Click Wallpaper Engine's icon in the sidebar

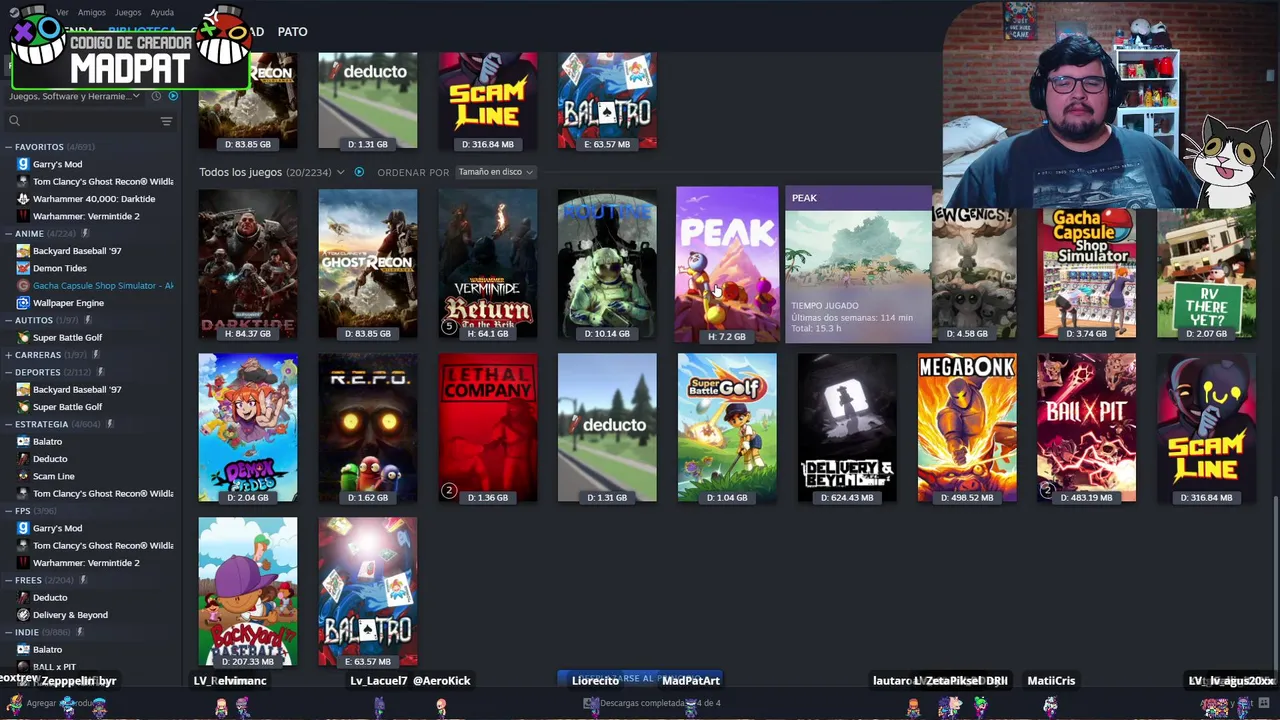23,303
